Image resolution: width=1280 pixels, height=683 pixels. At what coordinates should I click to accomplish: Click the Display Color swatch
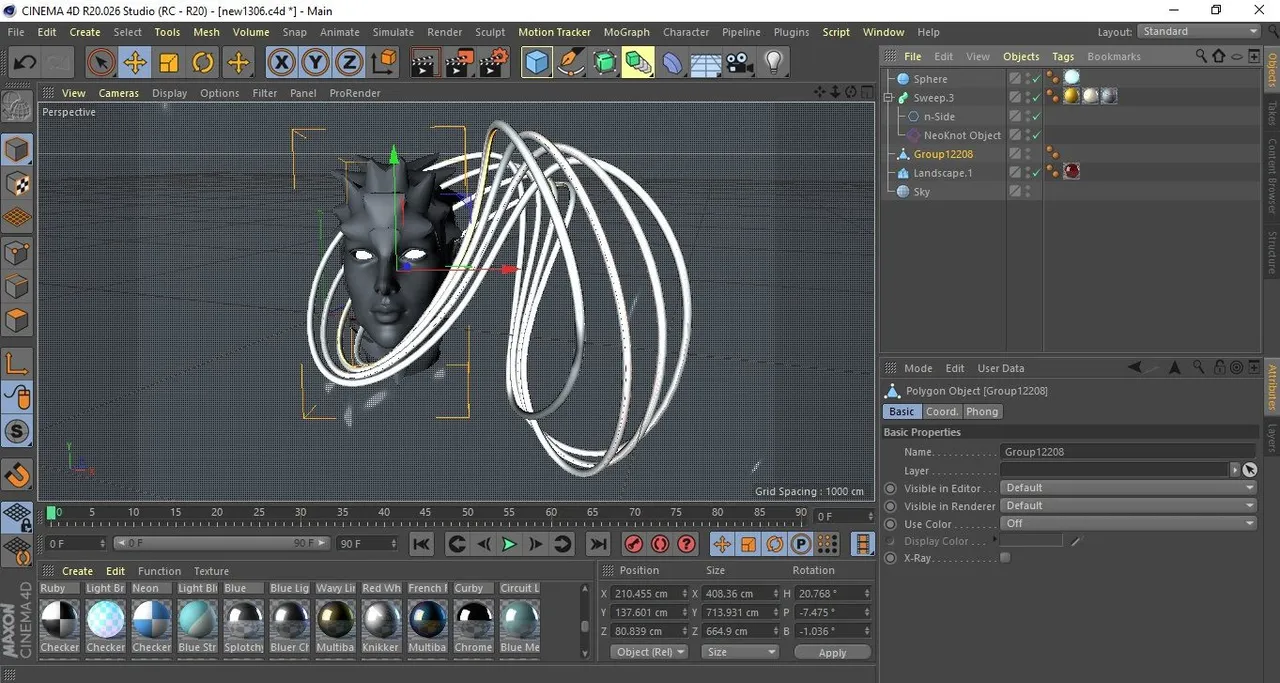coord(1031,541)
